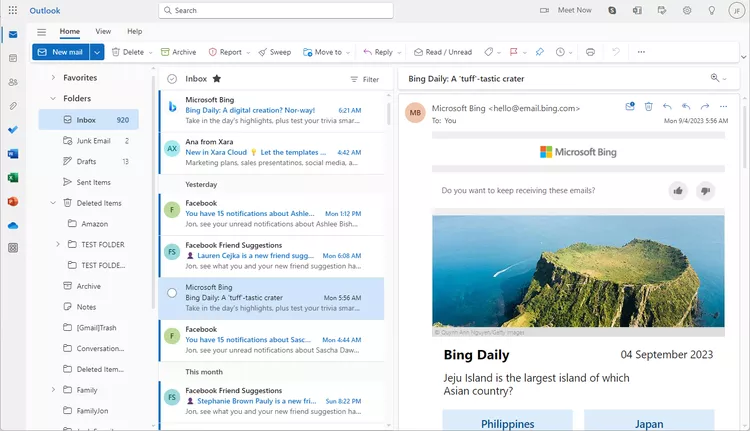Click thumbs down on keep receiving emails
The height and width of the screenshot is (431, 750).
[x=705, y=191]
